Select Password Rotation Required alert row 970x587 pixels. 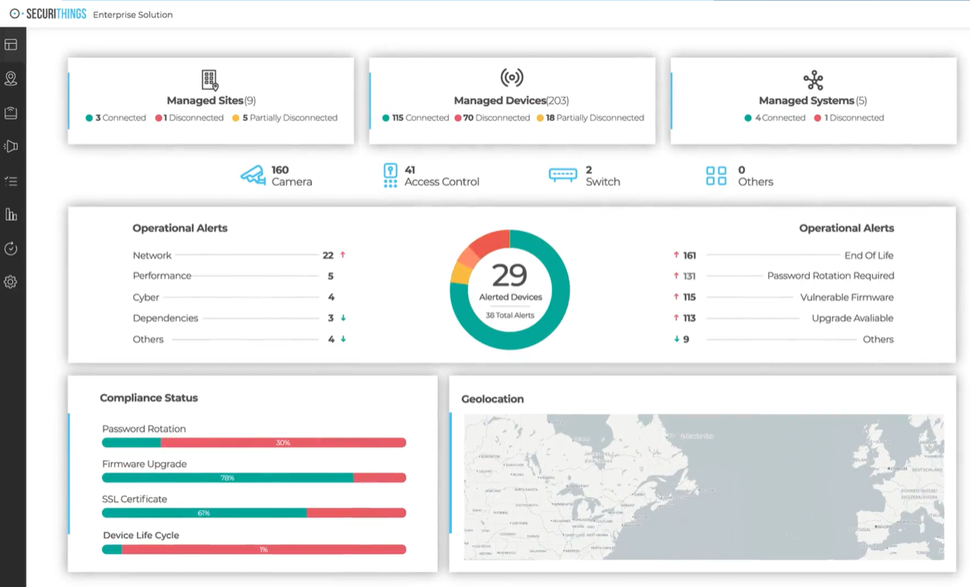click(x=783, y=276)
